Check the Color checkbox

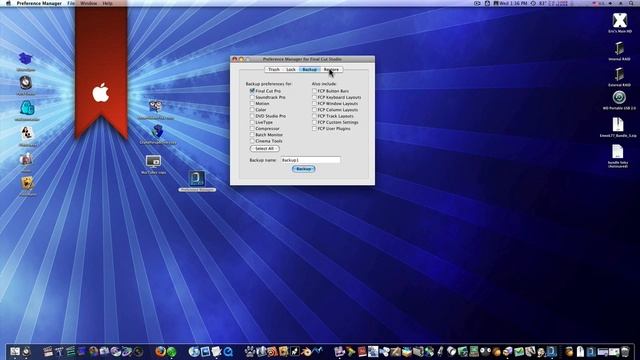pyautogui.click(x=252, y=109)
